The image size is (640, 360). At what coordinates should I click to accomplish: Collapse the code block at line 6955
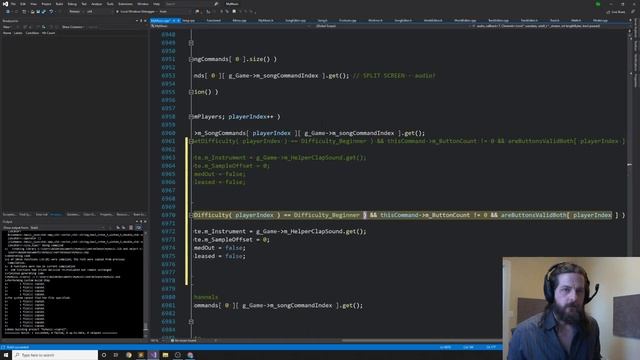click(x=191, y=92)
